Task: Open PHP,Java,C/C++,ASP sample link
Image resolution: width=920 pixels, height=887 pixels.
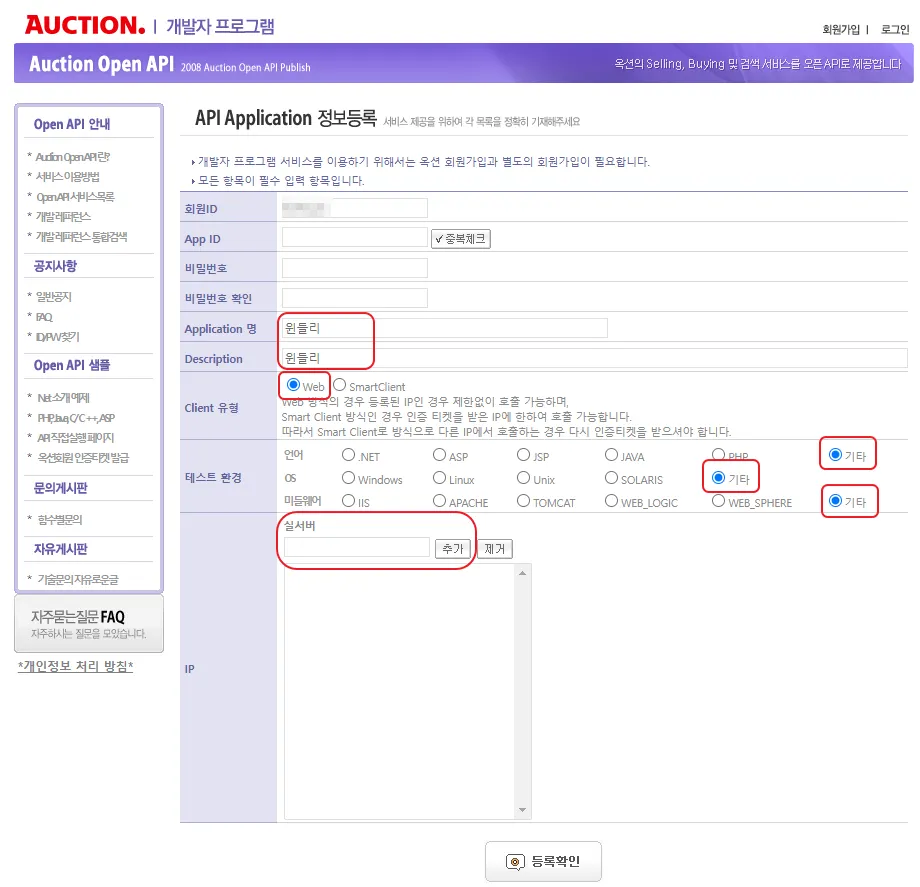Action: [x=76, y=418]
